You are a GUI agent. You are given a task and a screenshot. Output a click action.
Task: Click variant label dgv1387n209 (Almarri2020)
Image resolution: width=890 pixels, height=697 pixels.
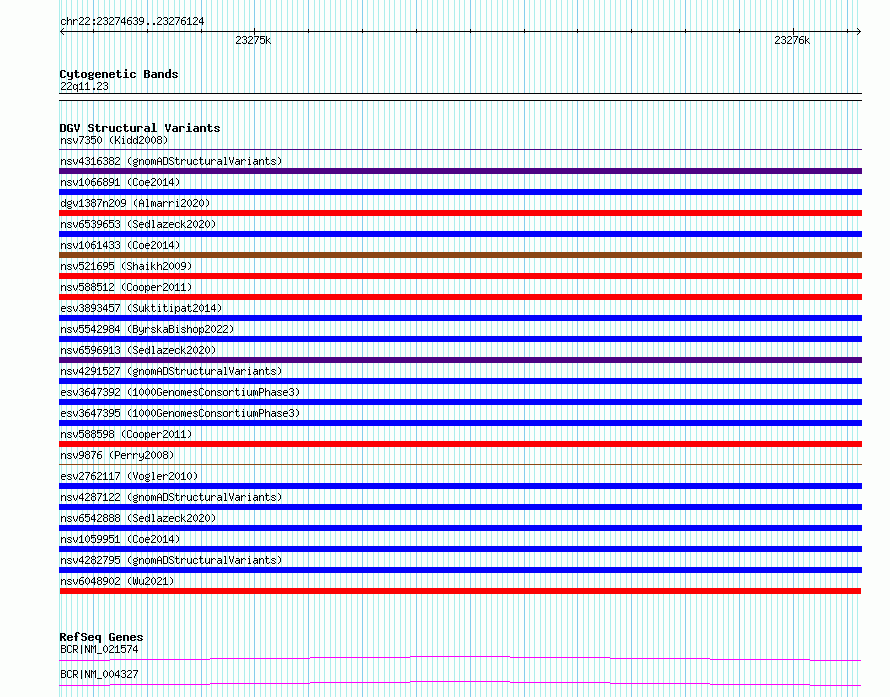click(x=135, y=203)
